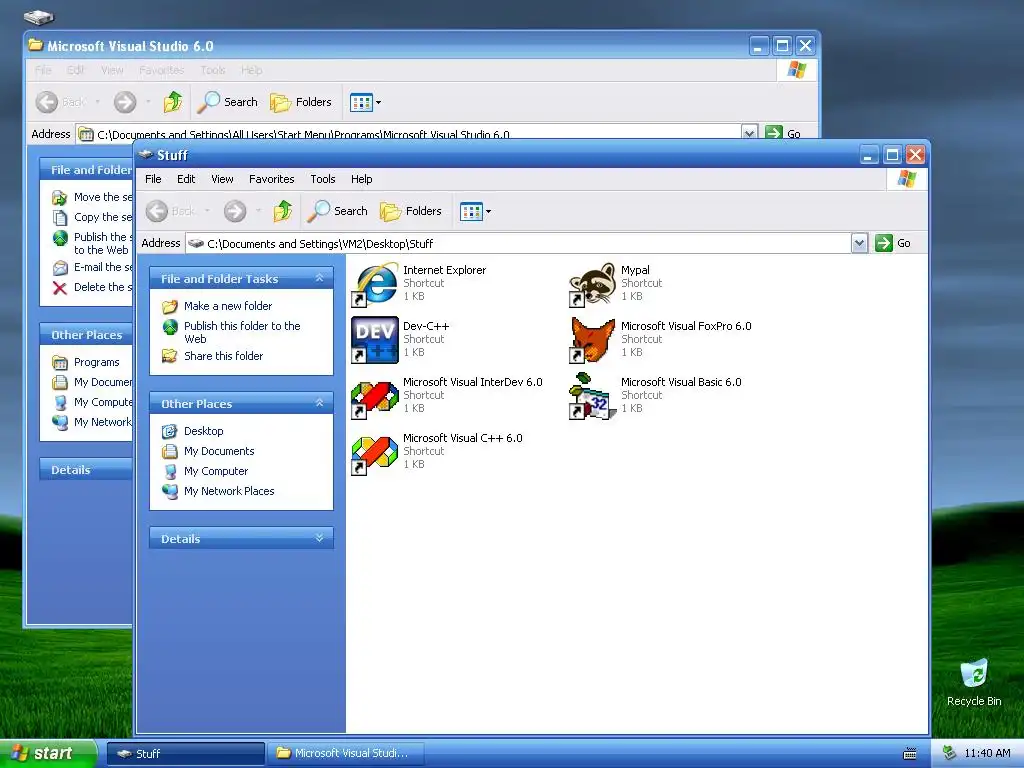Click the Go button in Stuff address bar
1024x768 pixels.
click(893, 243)
